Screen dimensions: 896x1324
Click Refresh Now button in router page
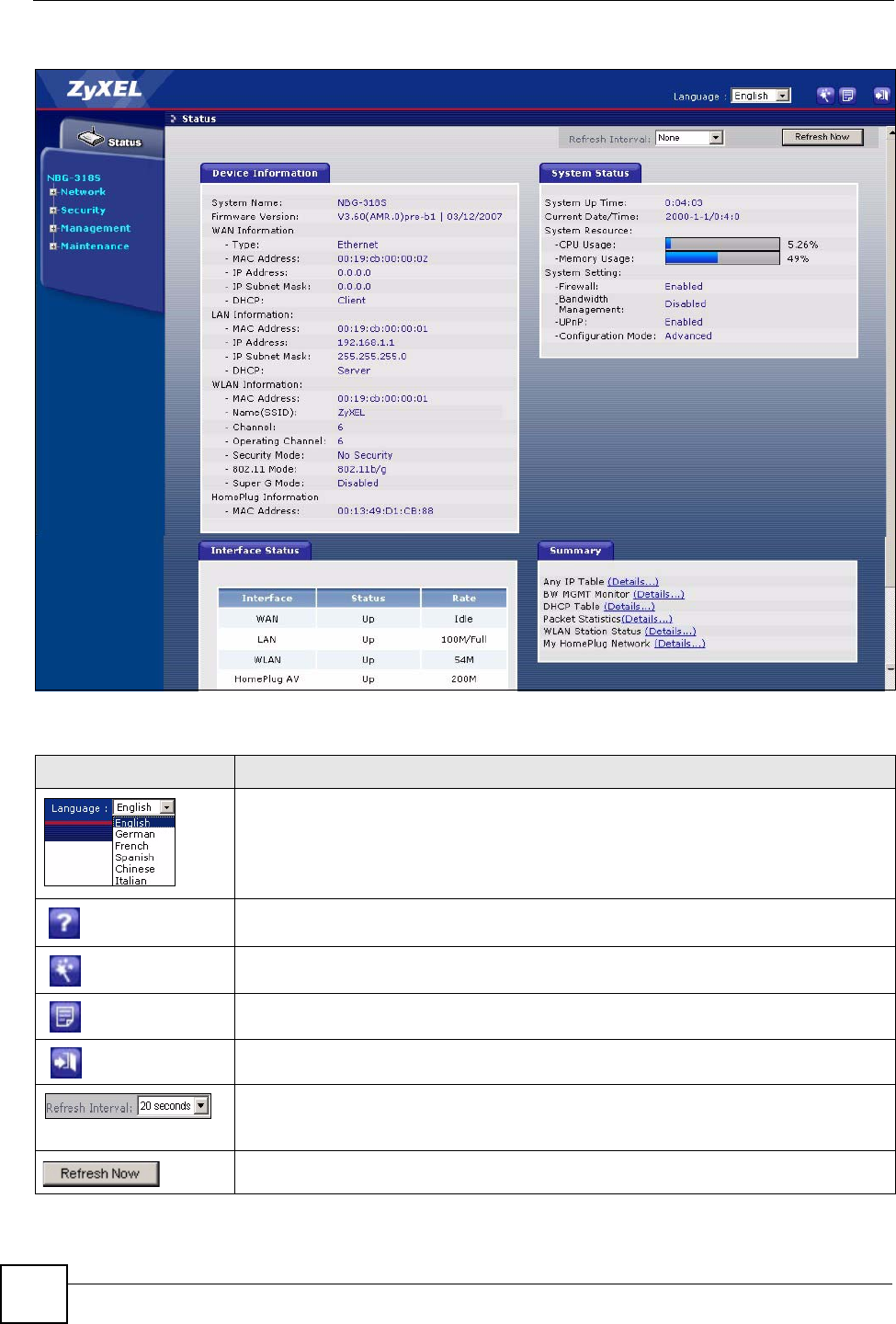822,137
